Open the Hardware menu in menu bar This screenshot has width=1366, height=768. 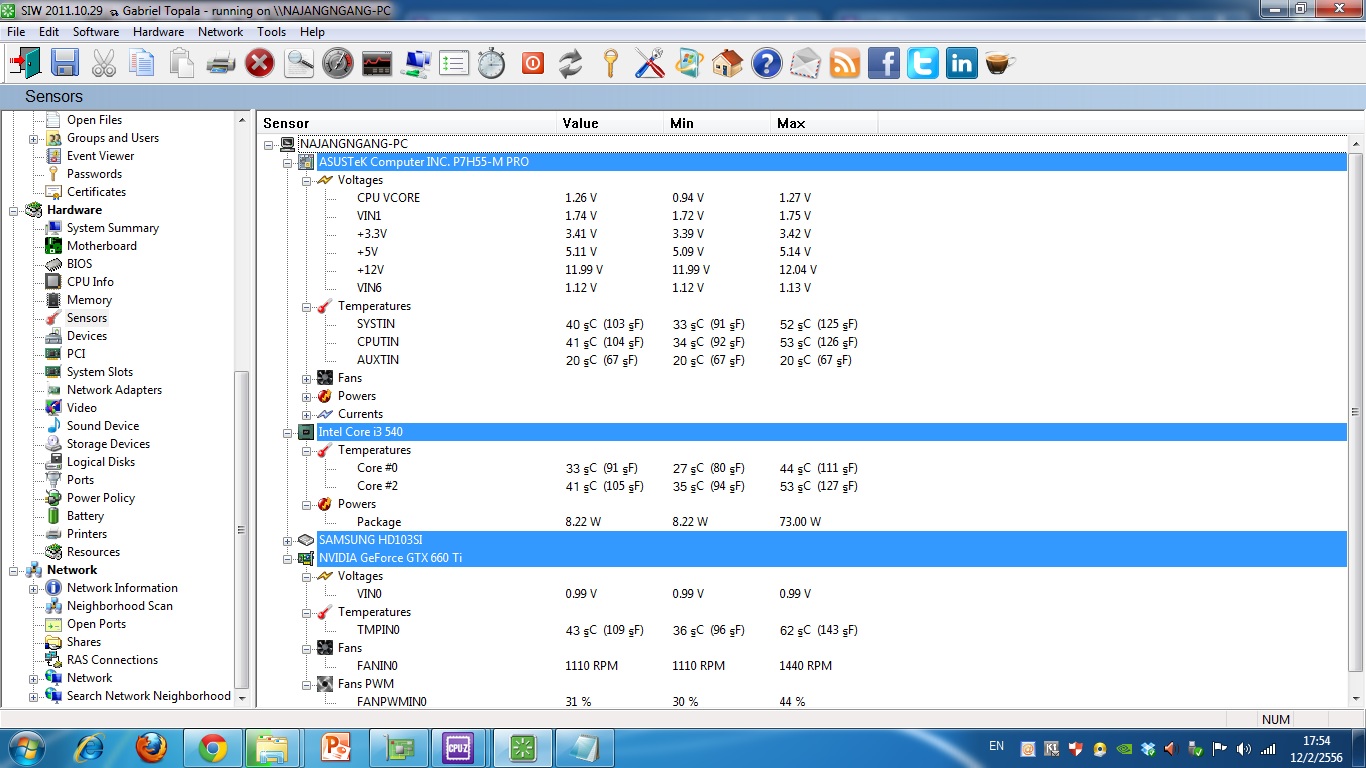point(158,32)
